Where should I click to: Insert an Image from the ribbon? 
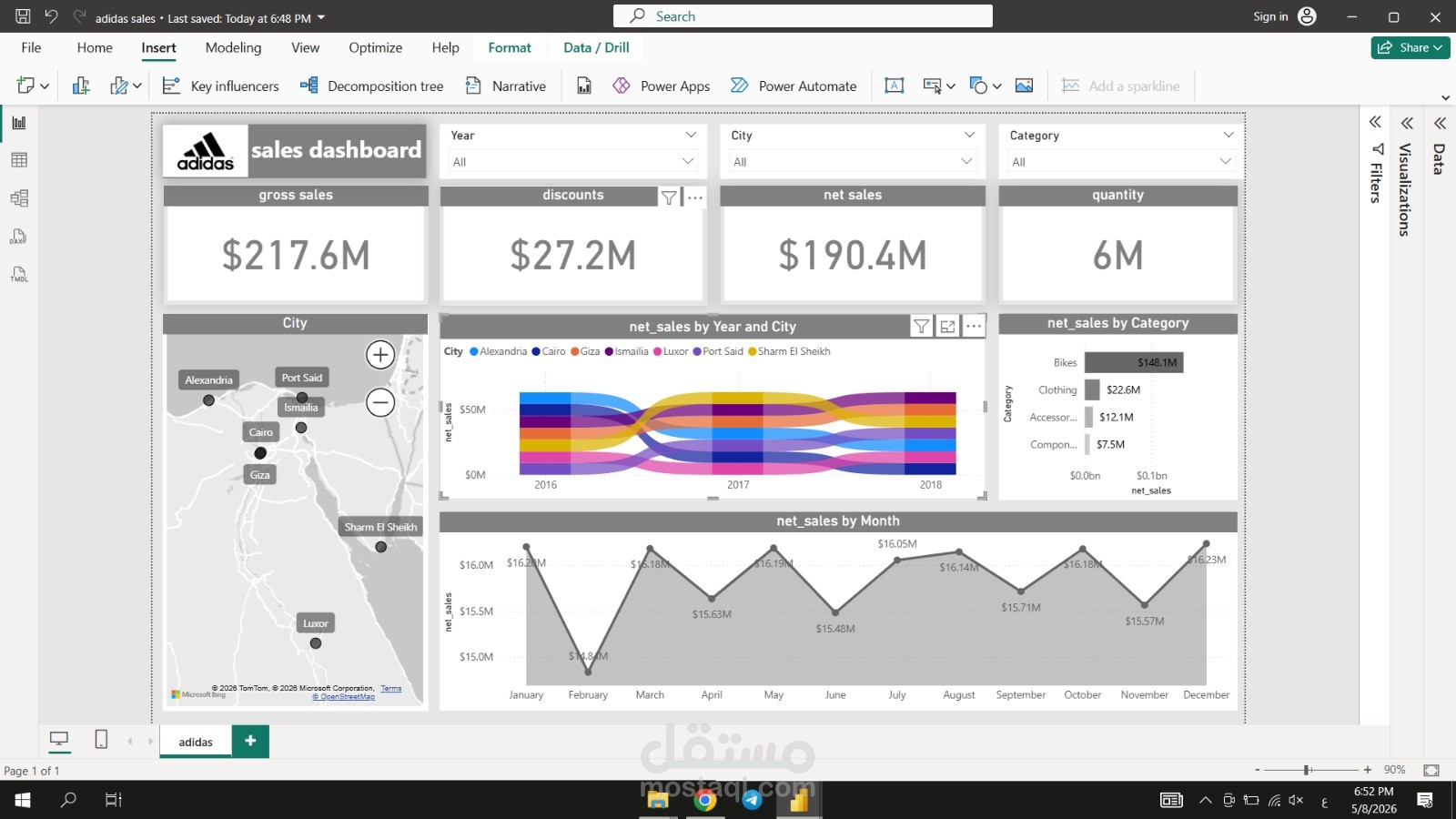[1024, 86]
